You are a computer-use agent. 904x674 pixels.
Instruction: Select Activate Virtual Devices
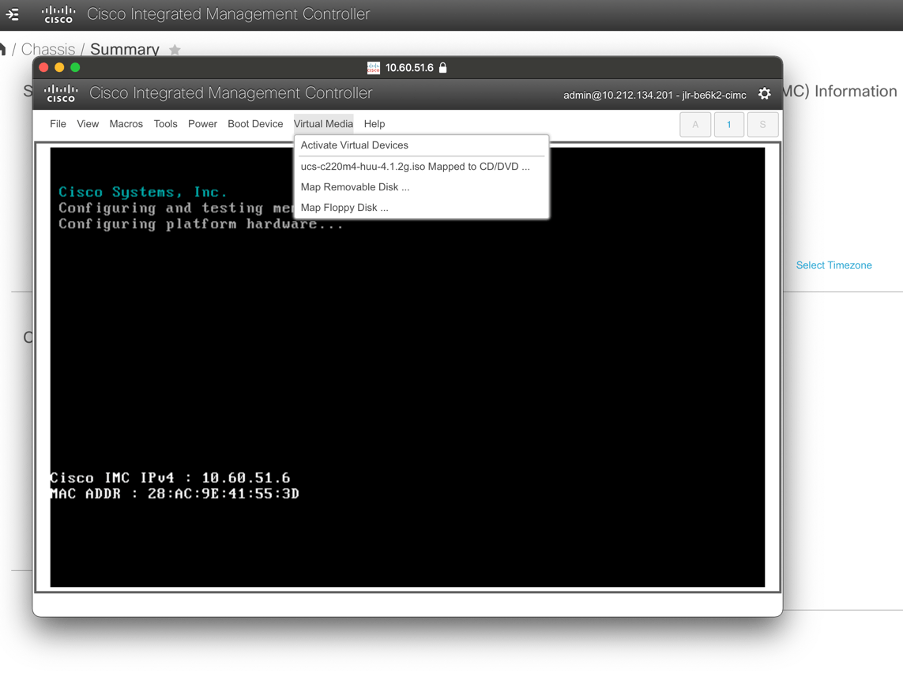tap(354, 145)
